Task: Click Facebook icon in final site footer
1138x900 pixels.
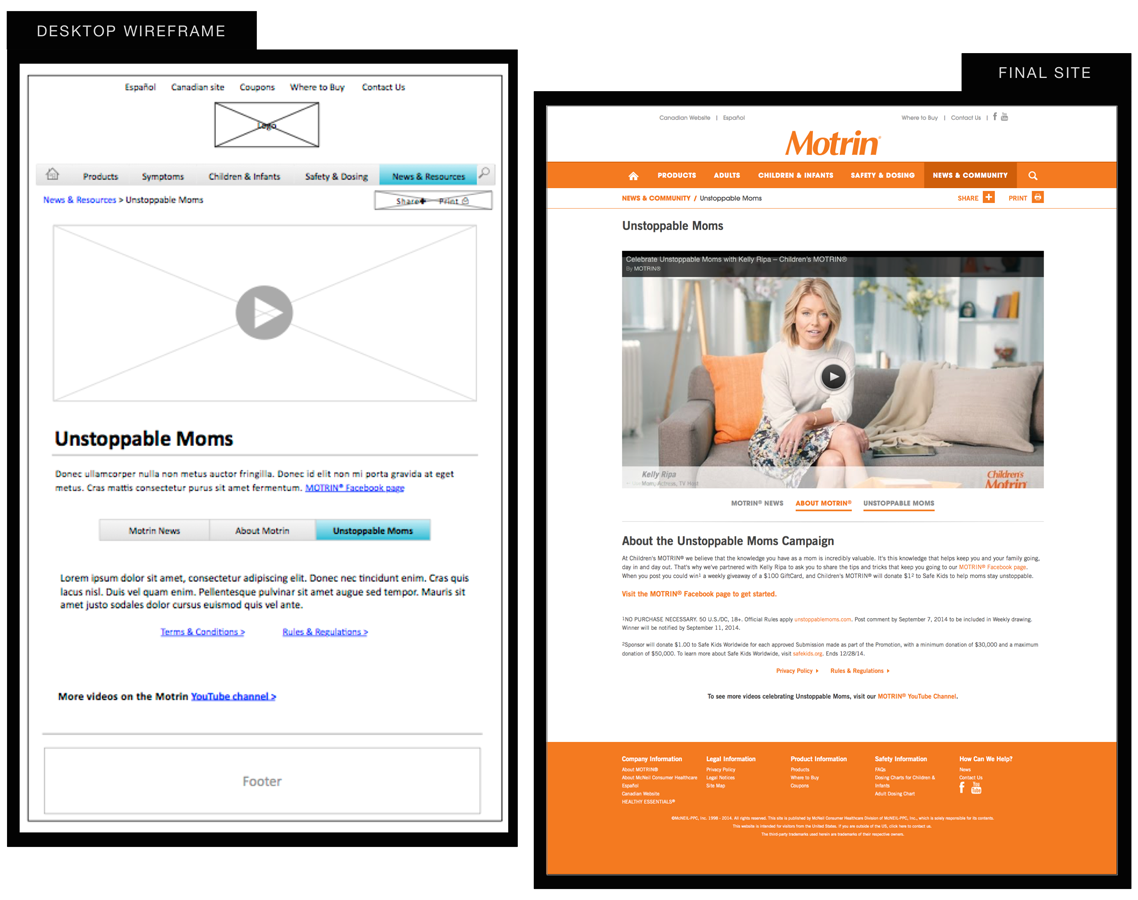Action: tap(962, 788)
